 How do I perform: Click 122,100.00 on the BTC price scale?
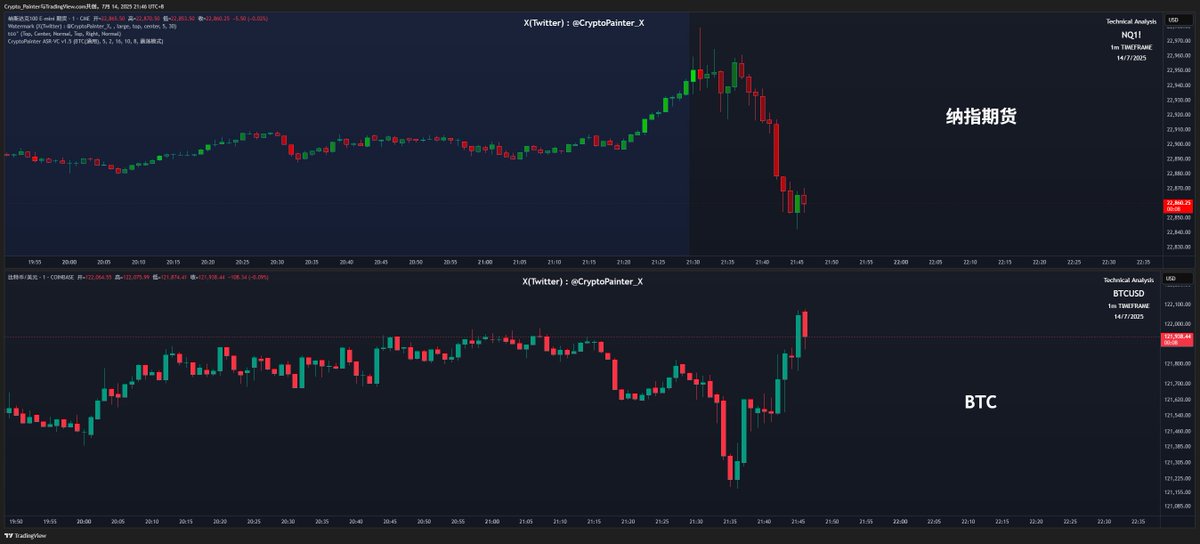pyautogui.click(x=1177, y=304)
